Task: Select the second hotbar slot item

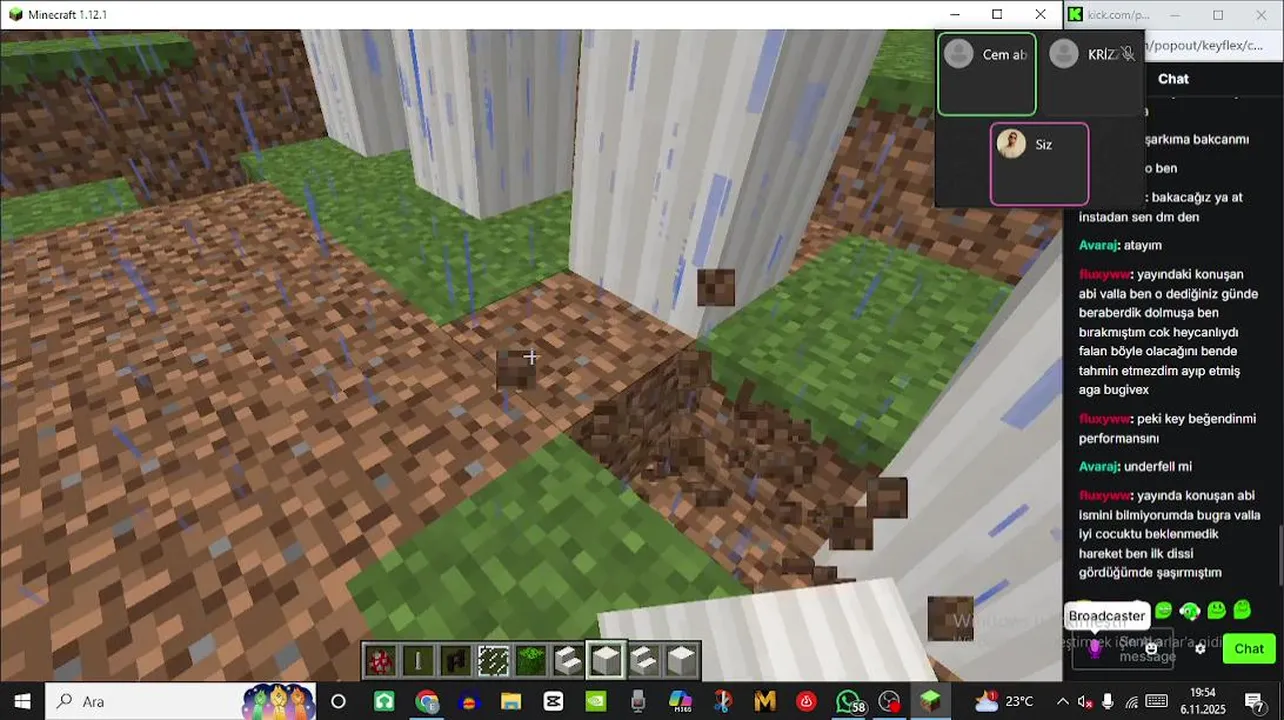Action: pos(418,661)
